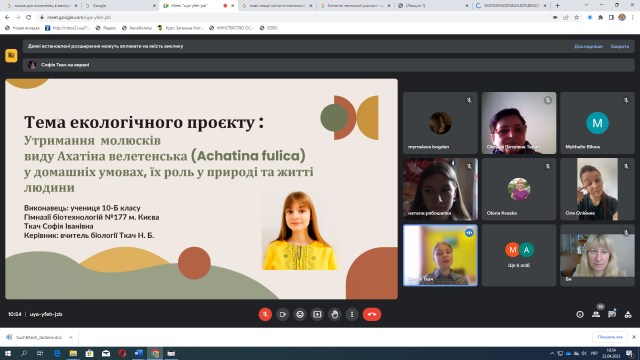This screenshot has height=360, width=640.
Task: Open the notification center icon
Action: 630,353
